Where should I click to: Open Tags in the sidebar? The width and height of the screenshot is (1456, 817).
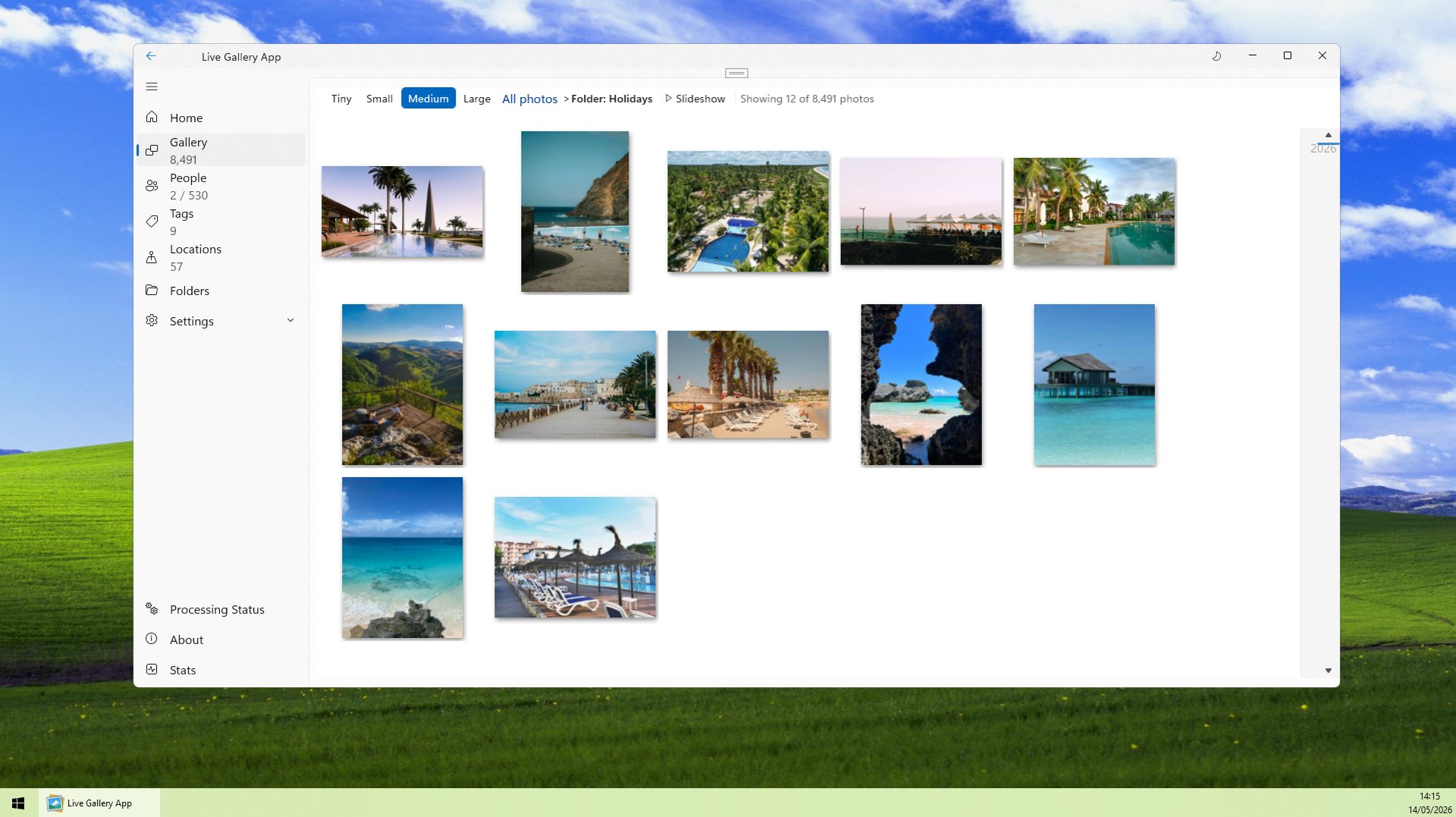point(221,222)
